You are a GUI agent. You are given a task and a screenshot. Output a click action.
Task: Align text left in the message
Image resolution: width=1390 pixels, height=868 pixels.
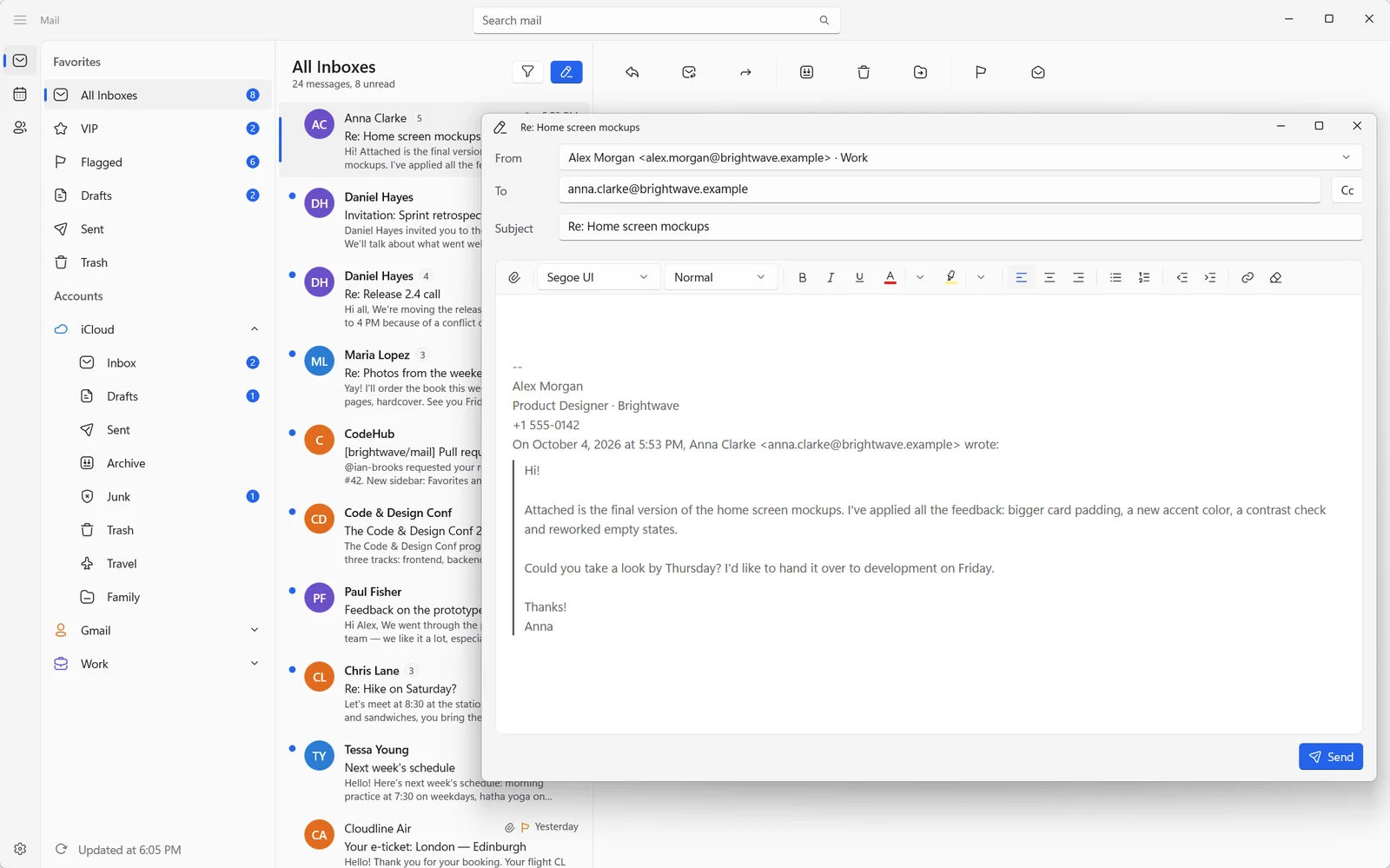1022,277
